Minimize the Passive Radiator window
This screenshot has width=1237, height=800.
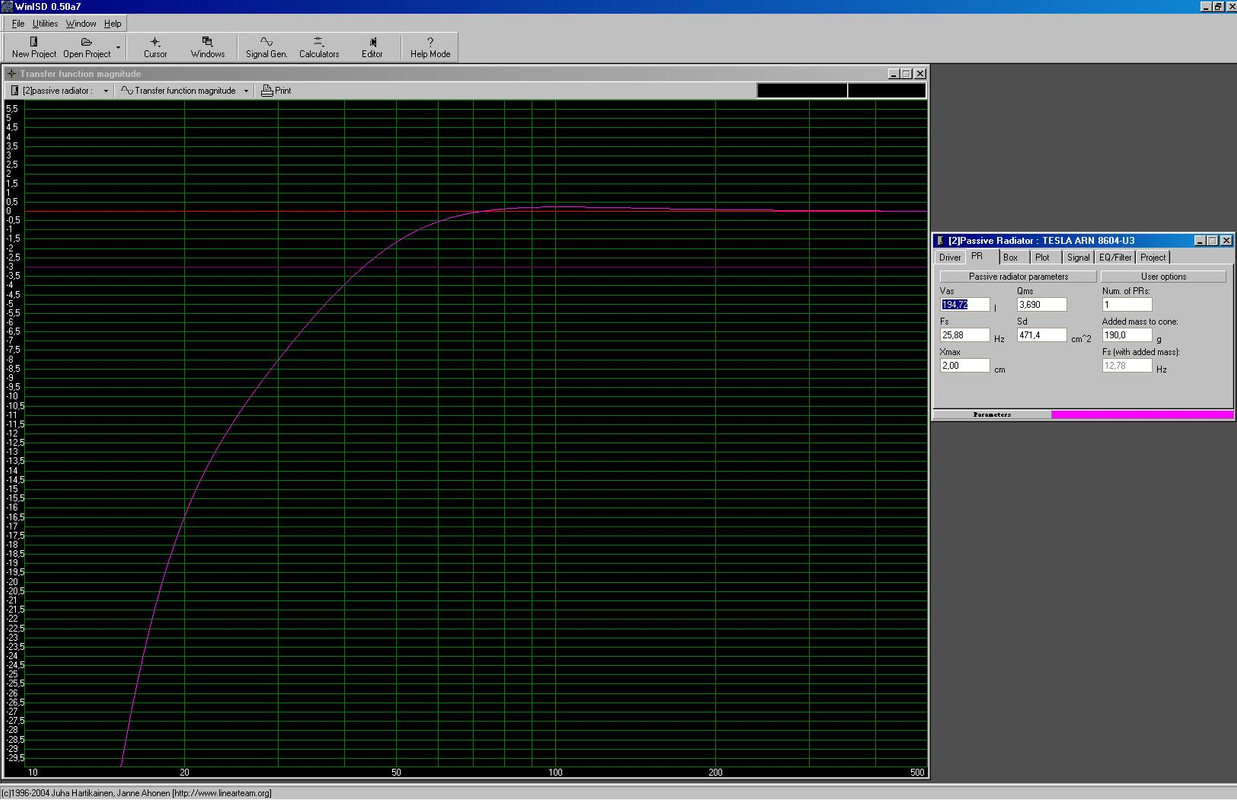1199,241
